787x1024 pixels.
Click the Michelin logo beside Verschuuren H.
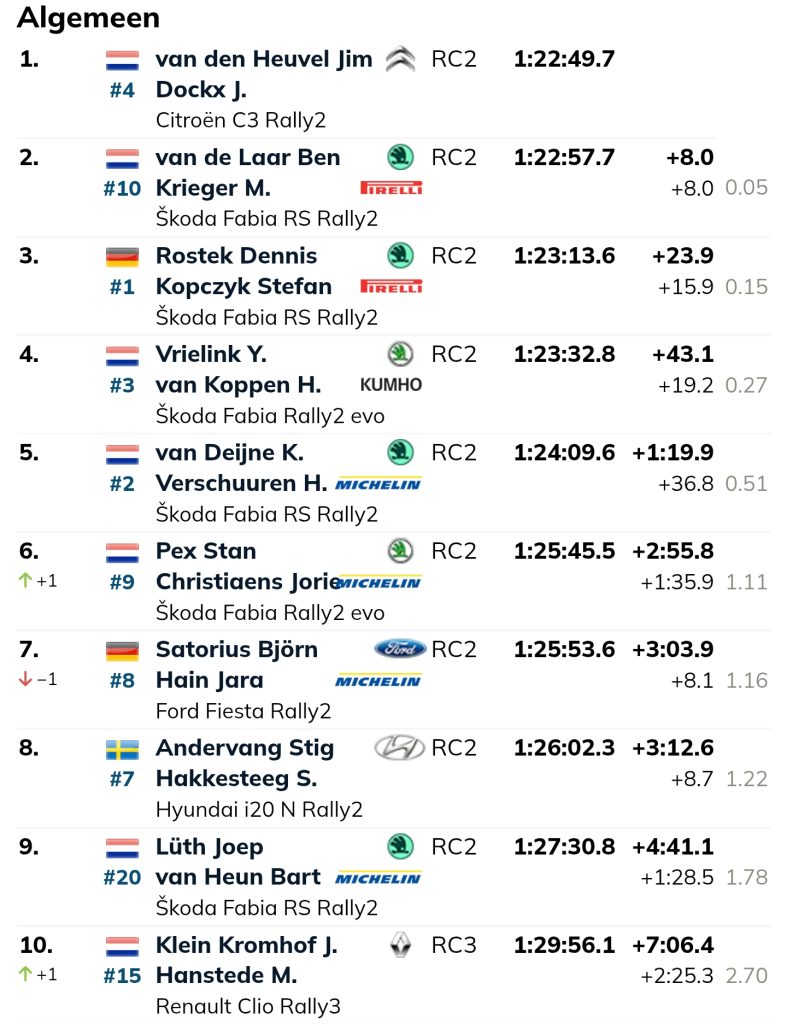[x=377, y=483]
